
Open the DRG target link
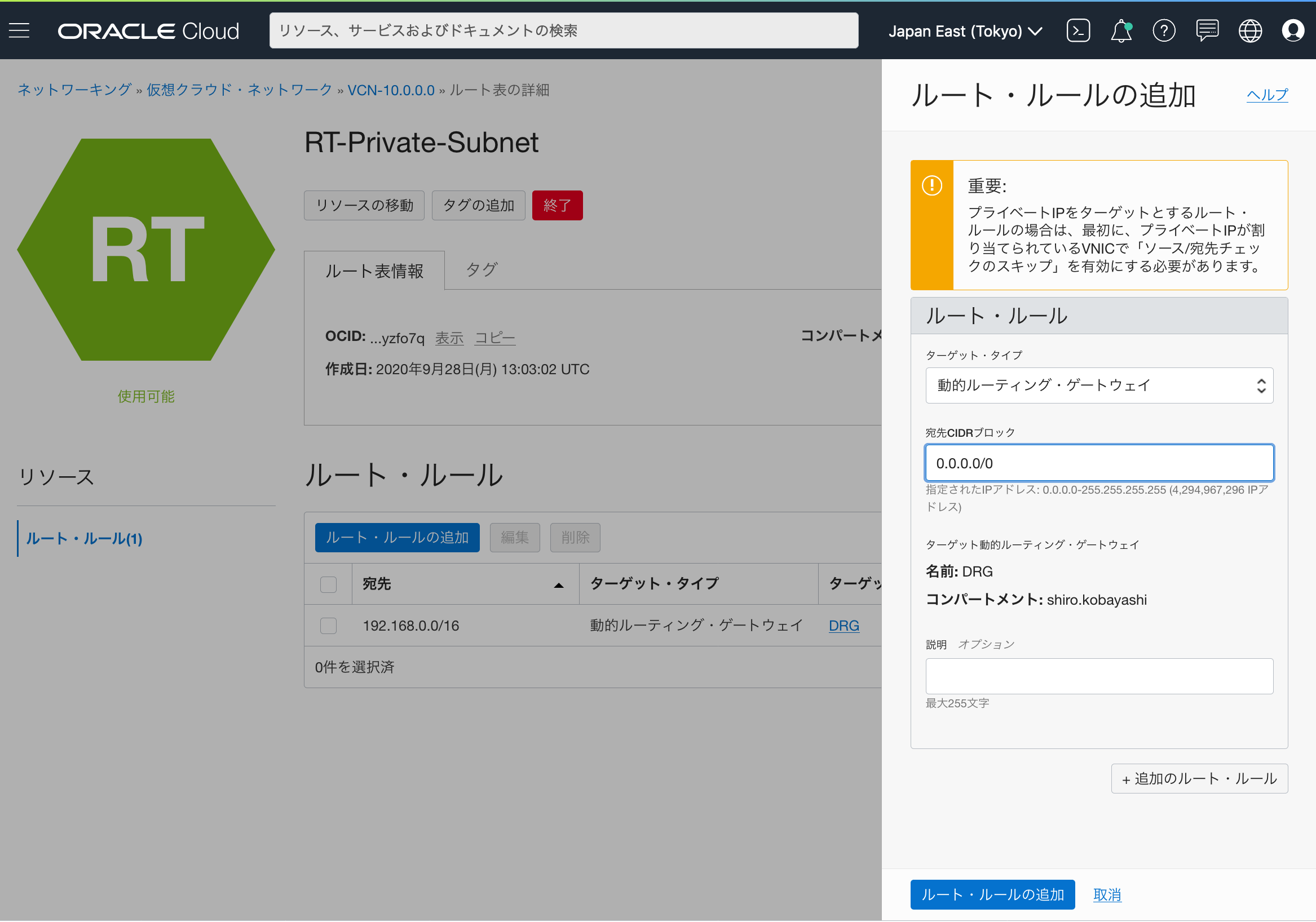coord(844,625)
